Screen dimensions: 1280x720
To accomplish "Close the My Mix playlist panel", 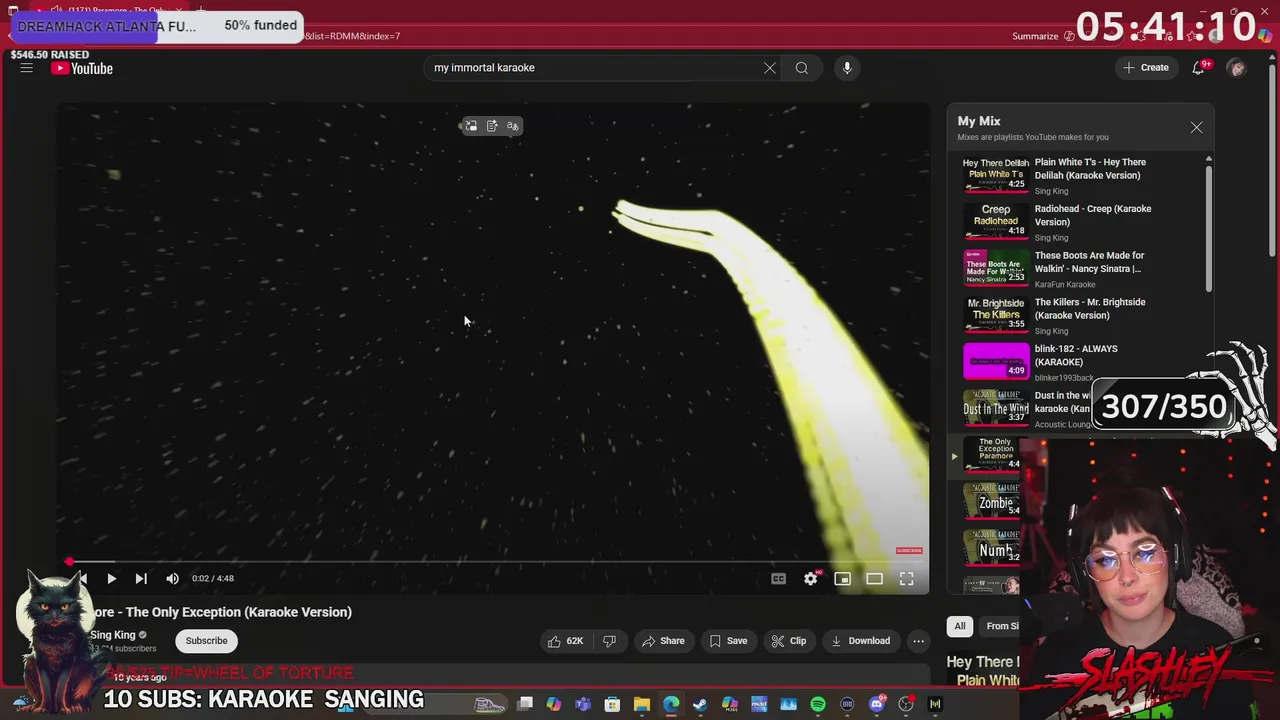I will click(x=1196, y=127).
